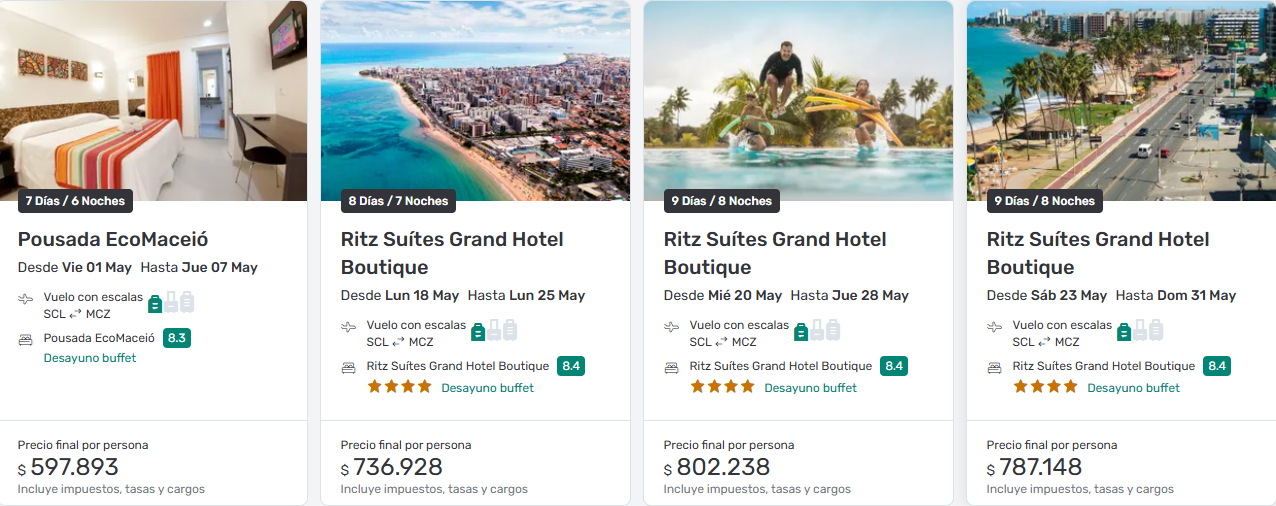Click Desayuno buffet in the Pousada EcoMaceió card
Viewport: 1276px width, 506px height.
[x=90, y=358]
